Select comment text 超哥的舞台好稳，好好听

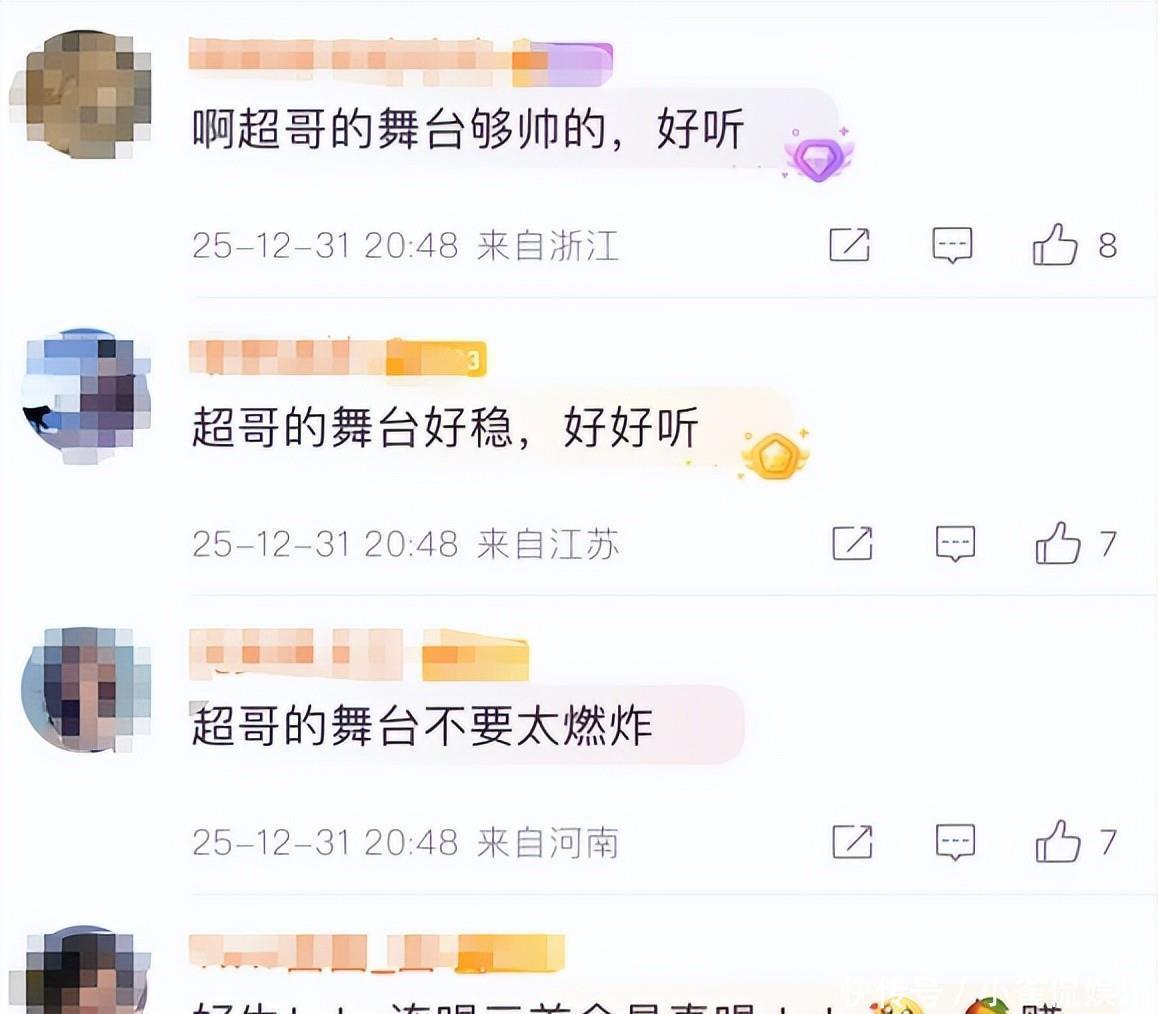pos(445,427)
